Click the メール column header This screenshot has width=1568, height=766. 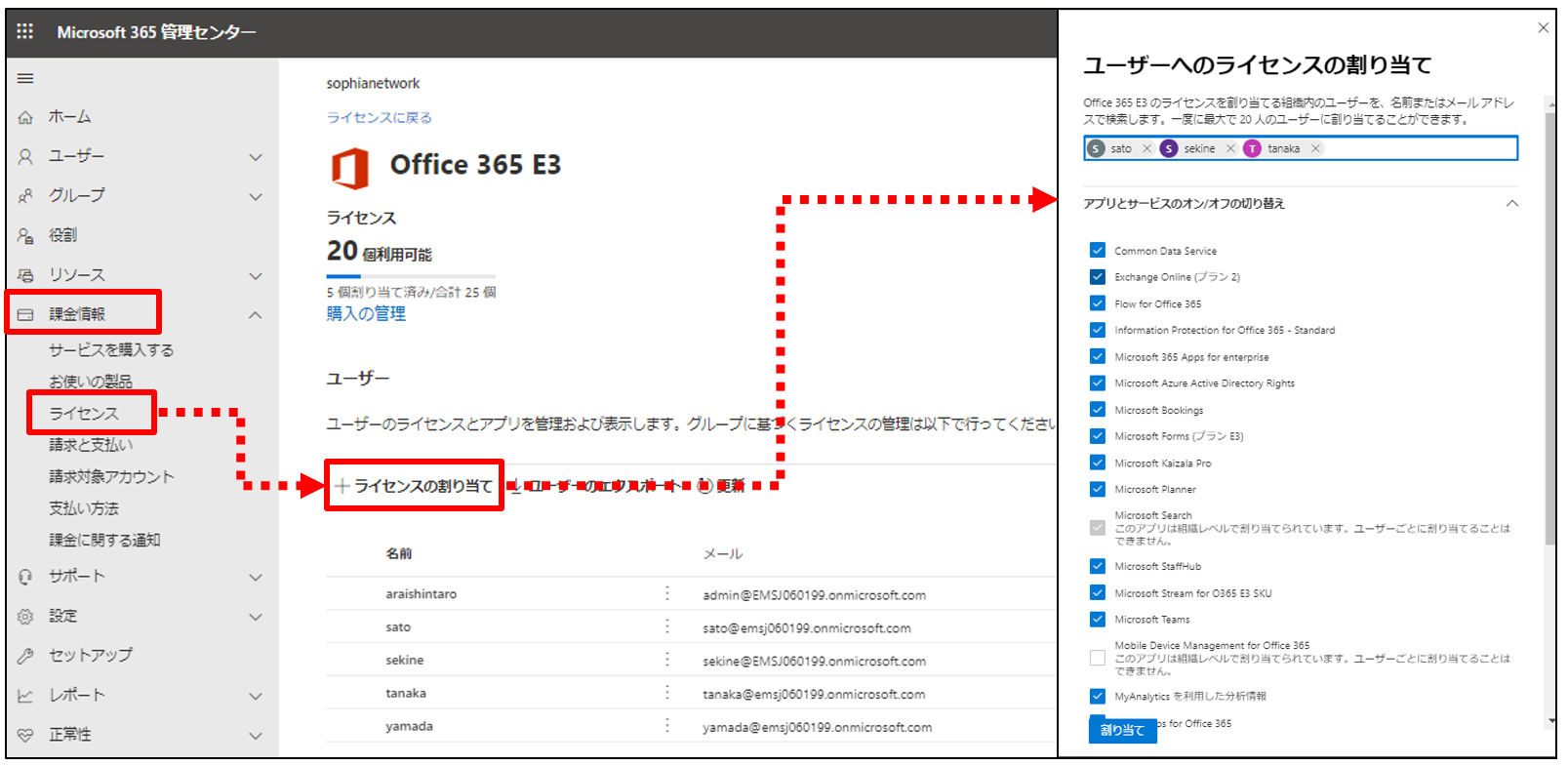click(x=723, y=553)
